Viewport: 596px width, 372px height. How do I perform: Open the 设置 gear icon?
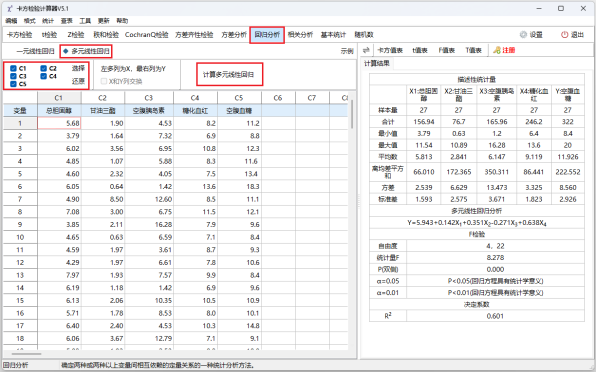[x=523, y=35]
